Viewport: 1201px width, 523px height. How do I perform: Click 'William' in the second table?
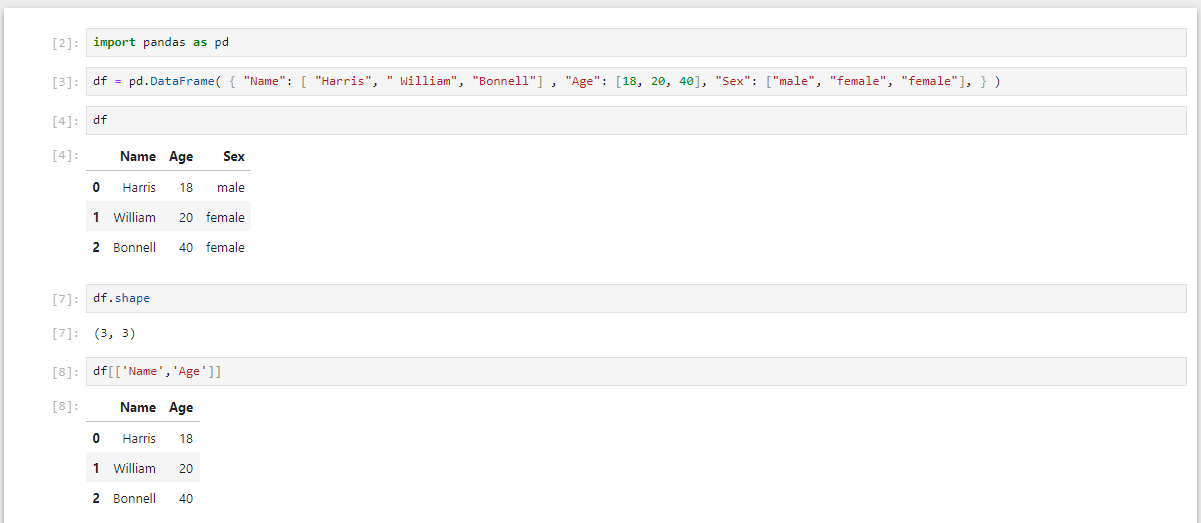134,468
